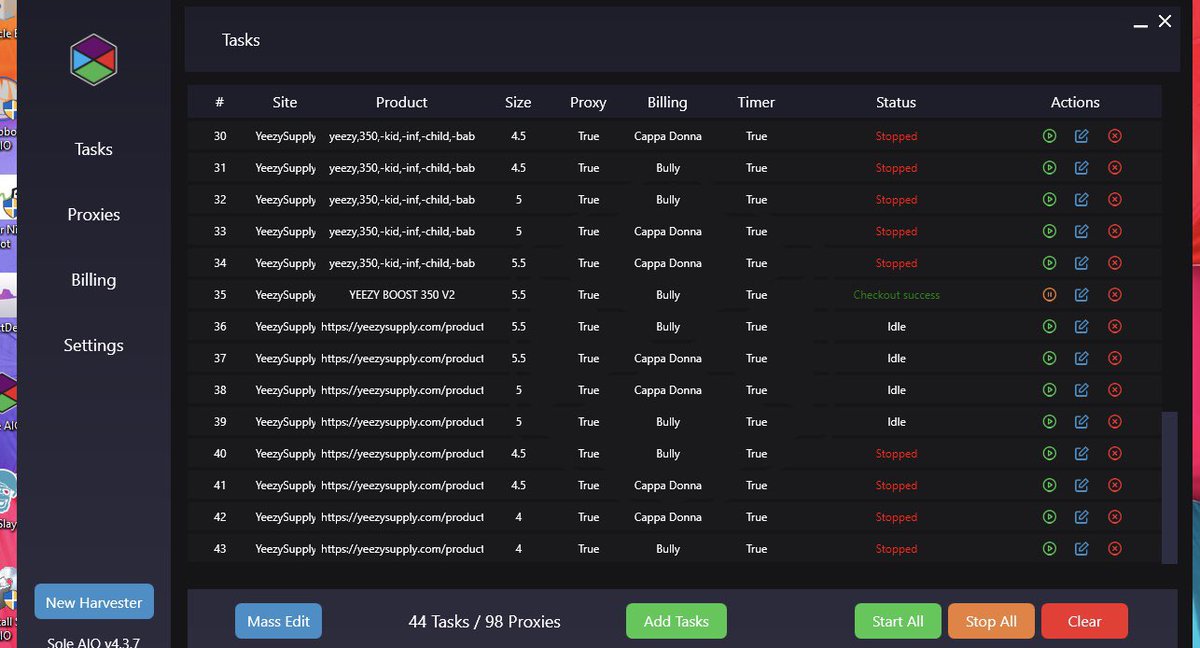The width and height of the screenshot is (1200, 648).
Task: Delete task 41 red X icon
Action: point(1115,485)
